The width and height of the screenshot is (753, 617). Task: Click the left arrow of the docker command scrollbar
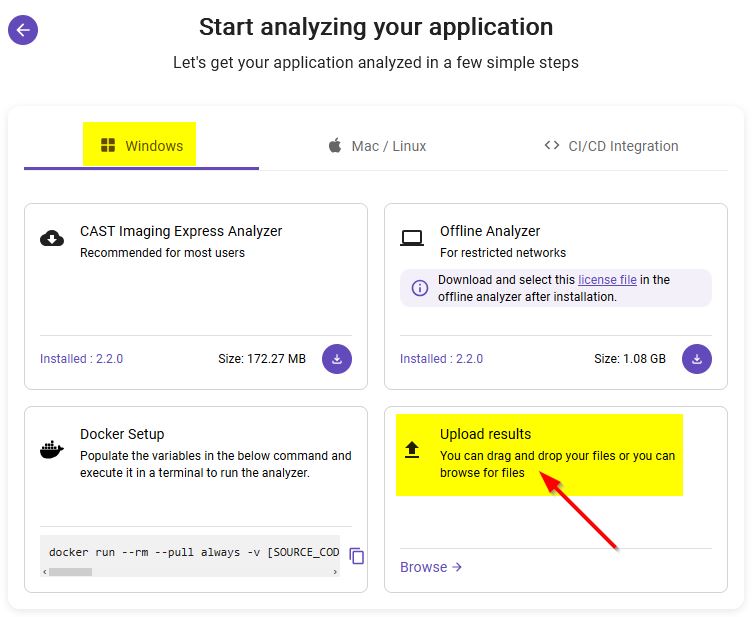(45, 572)
